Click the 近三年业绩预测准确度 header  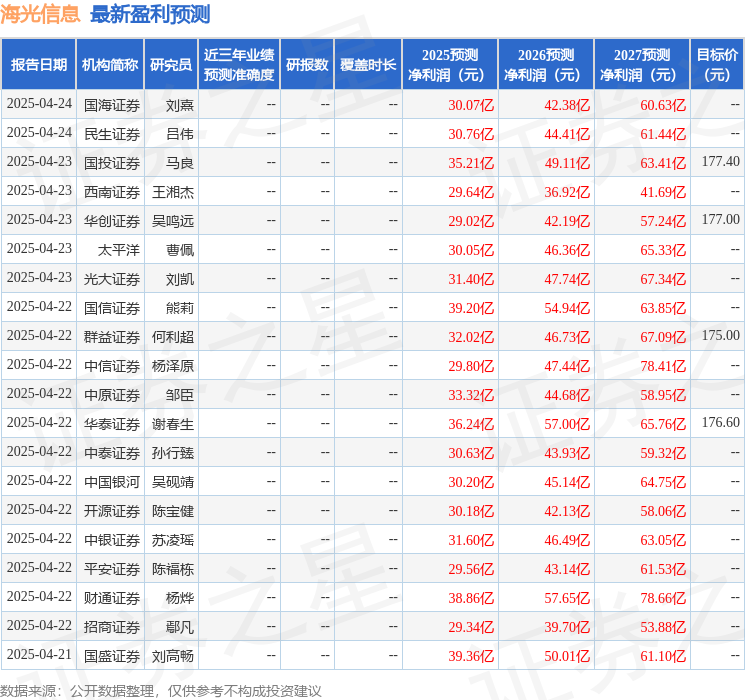239,65
